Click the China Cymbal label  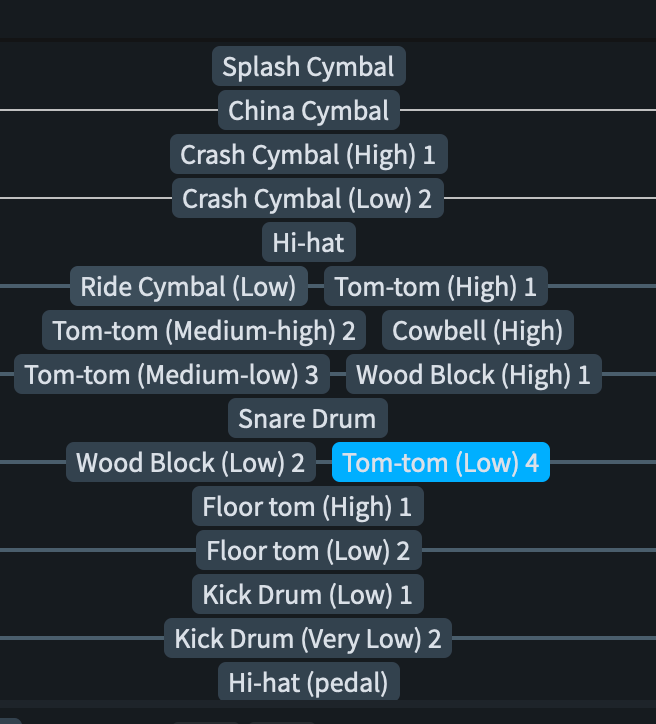[308, 111]
